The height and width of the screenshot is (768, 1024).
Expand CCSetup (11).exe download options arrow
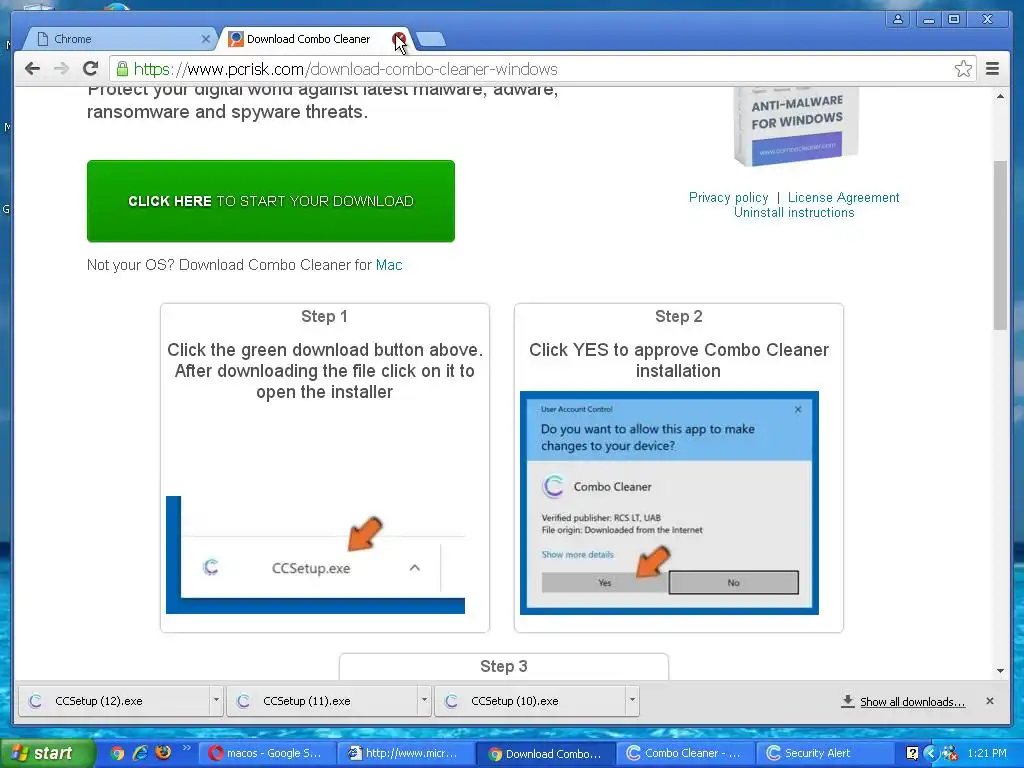[424, 700]
